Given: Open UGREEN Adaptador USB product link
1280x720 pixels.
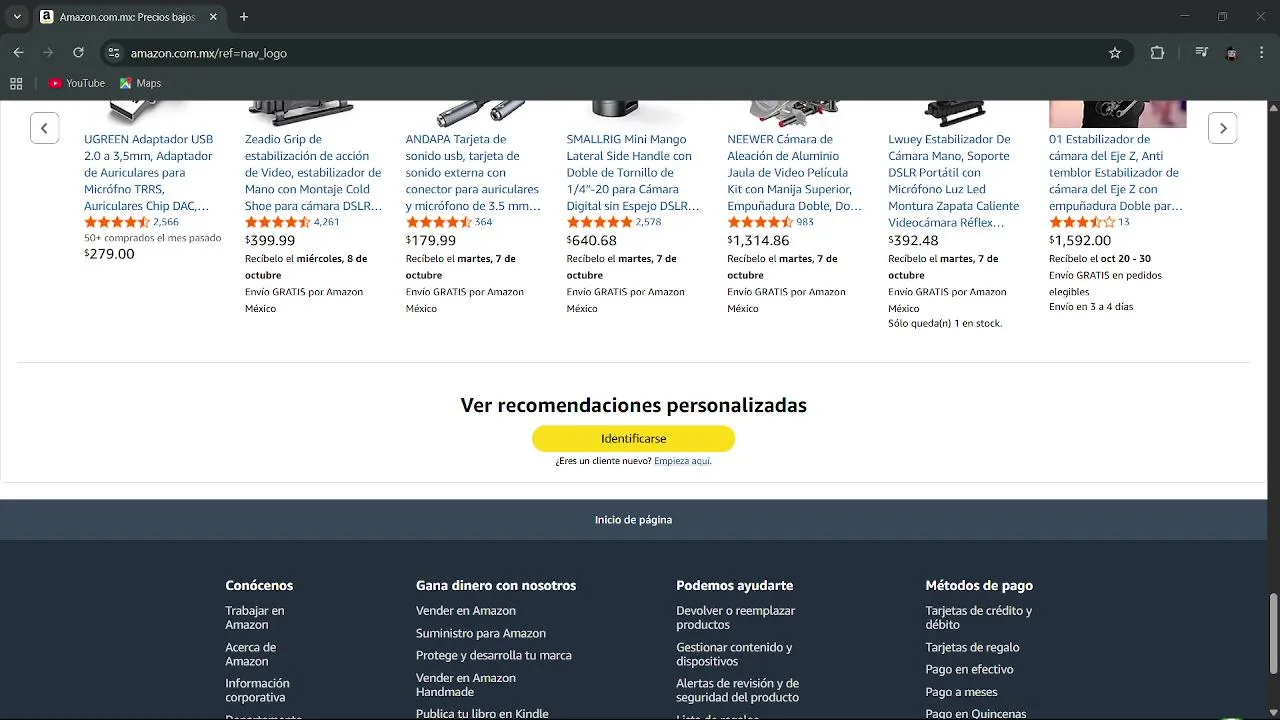Looking at the screenshot, I should (x=149, y=173).
